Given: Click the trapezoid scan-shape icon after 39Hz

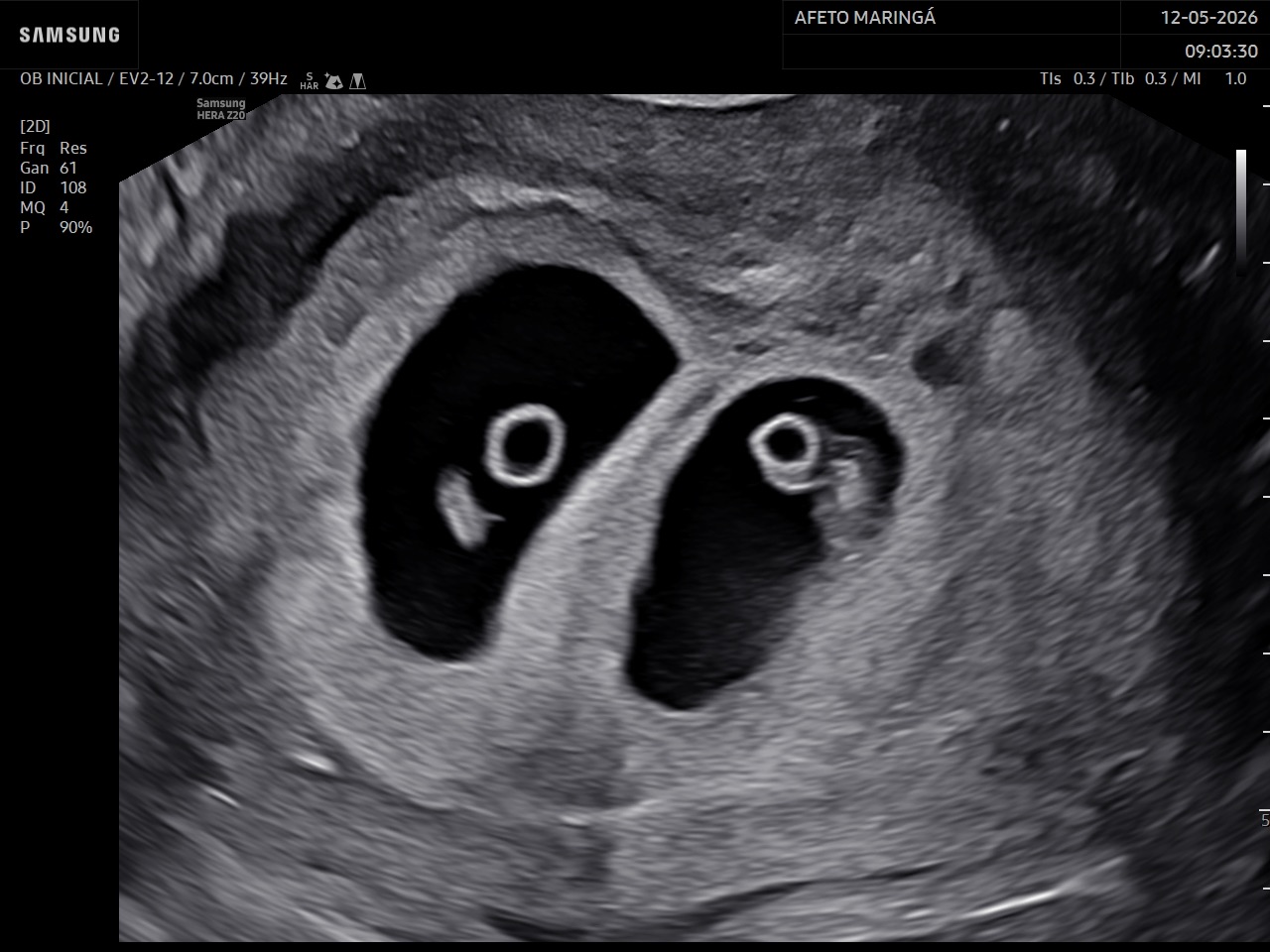Looking at the screenshot, I should (358, 81).
